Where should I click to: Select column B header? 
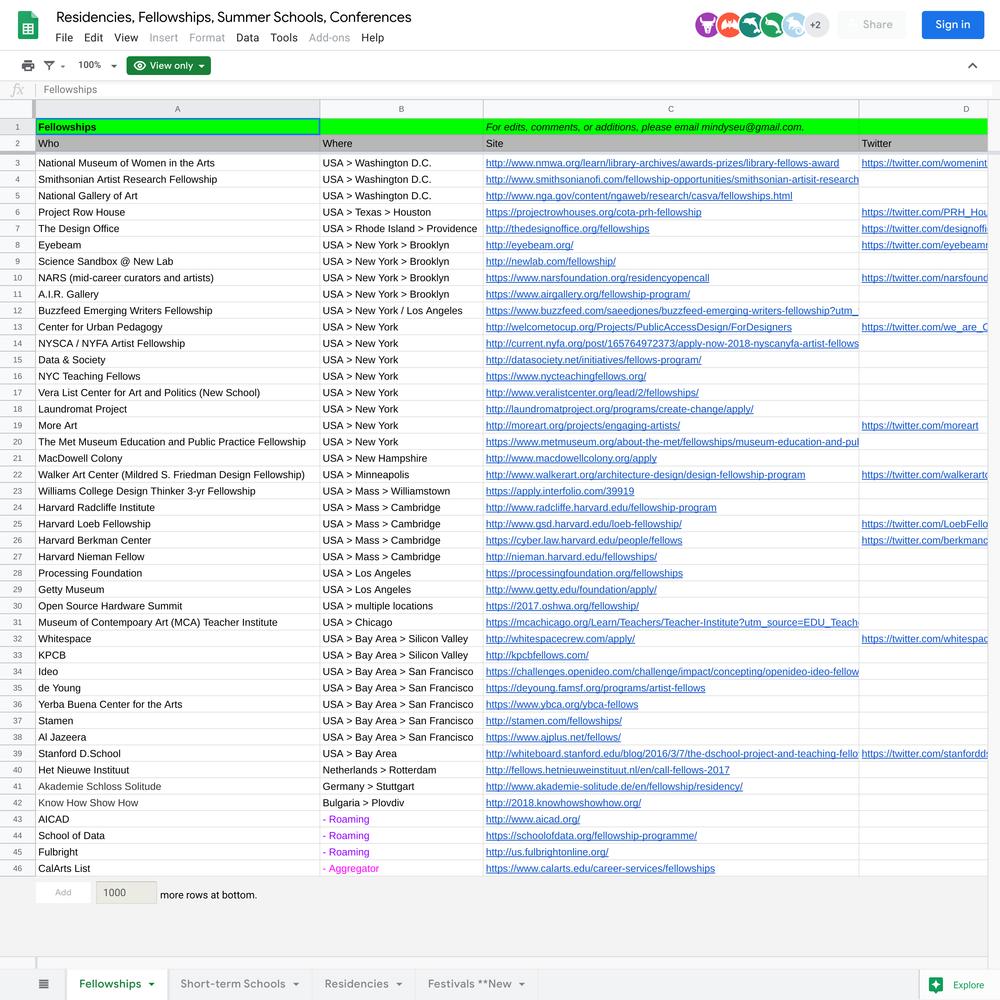click(x=401, y=109)
